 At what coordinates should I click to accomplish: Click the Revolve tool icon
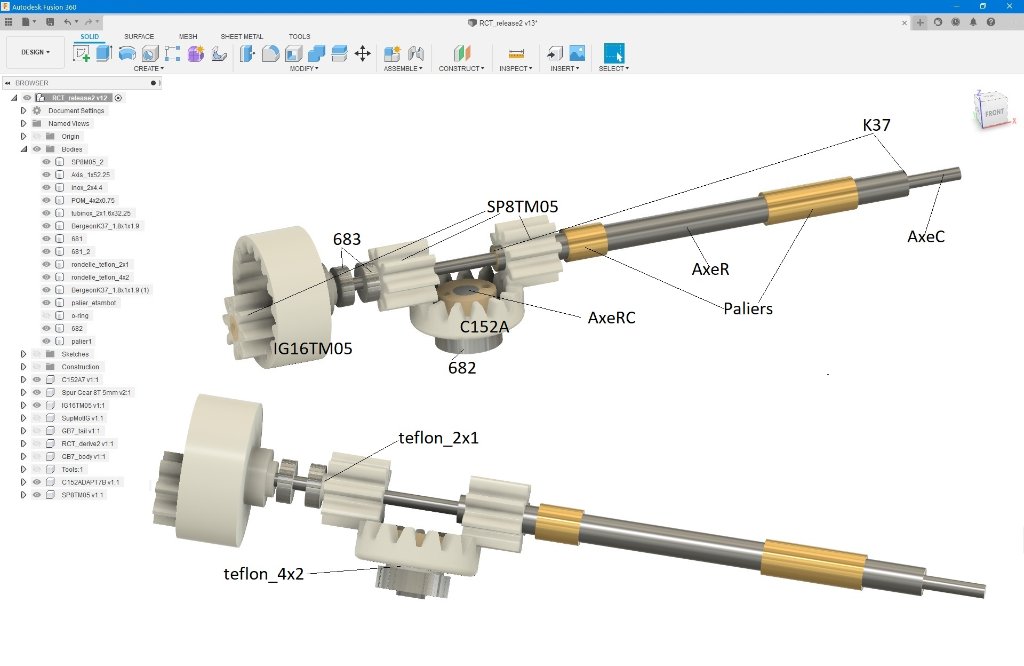point(127,53)
